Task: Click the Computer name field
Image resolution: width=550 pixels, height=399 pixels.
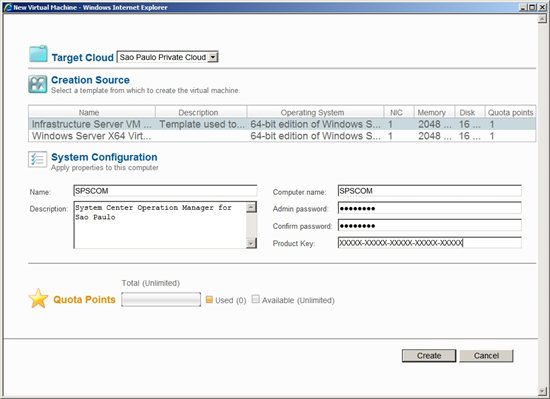Action: point(430,191)
